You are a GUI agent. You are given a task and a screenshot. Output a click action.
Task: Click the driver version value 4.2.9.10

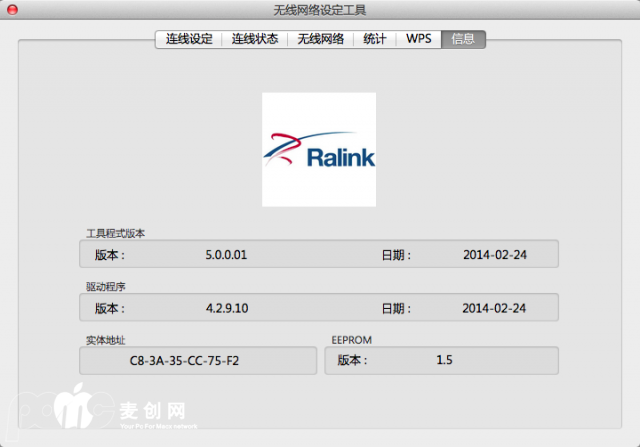pyautogui.click(x=226, y=308)
